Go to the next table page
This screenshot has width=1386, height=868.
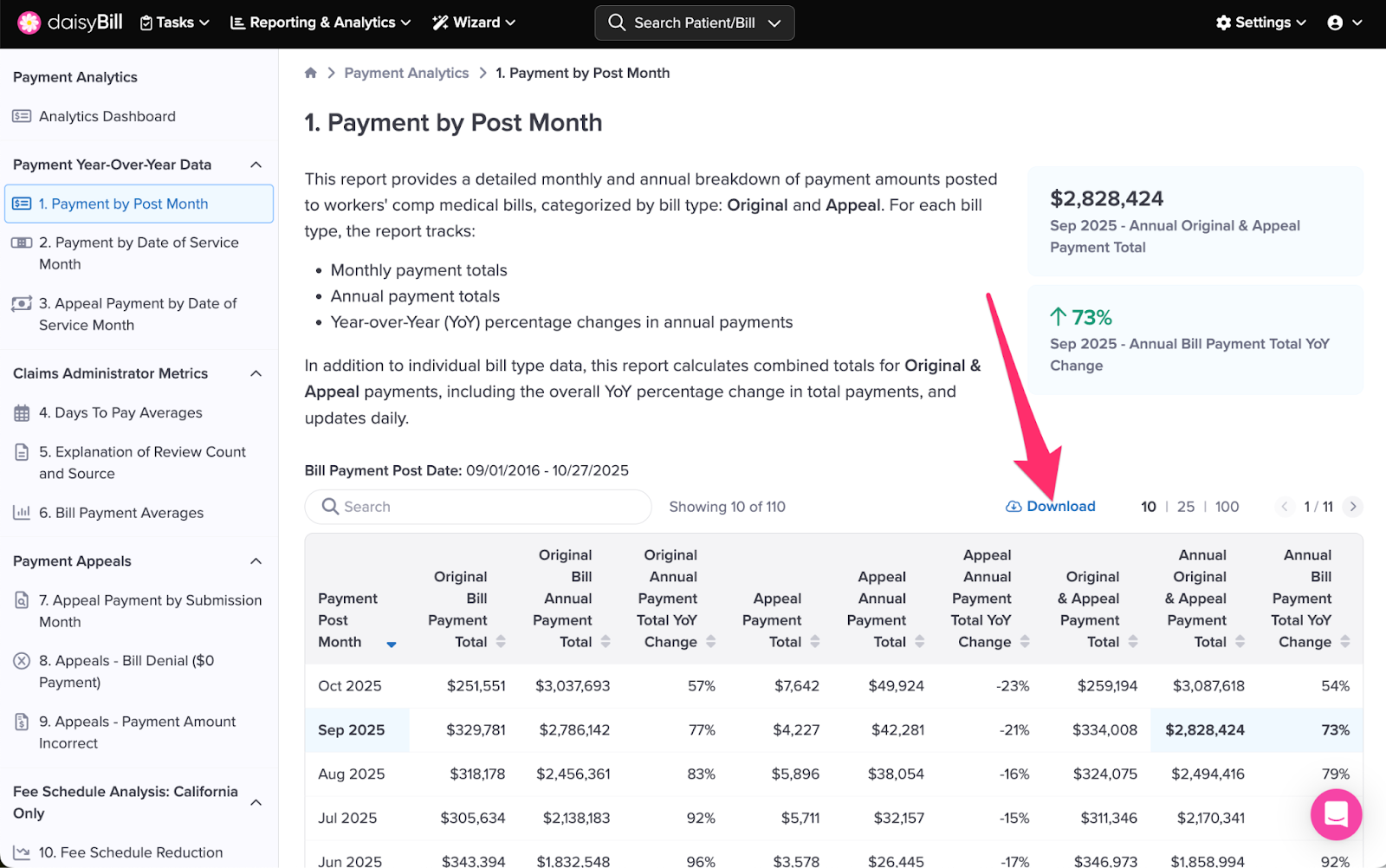(1352, 507)
